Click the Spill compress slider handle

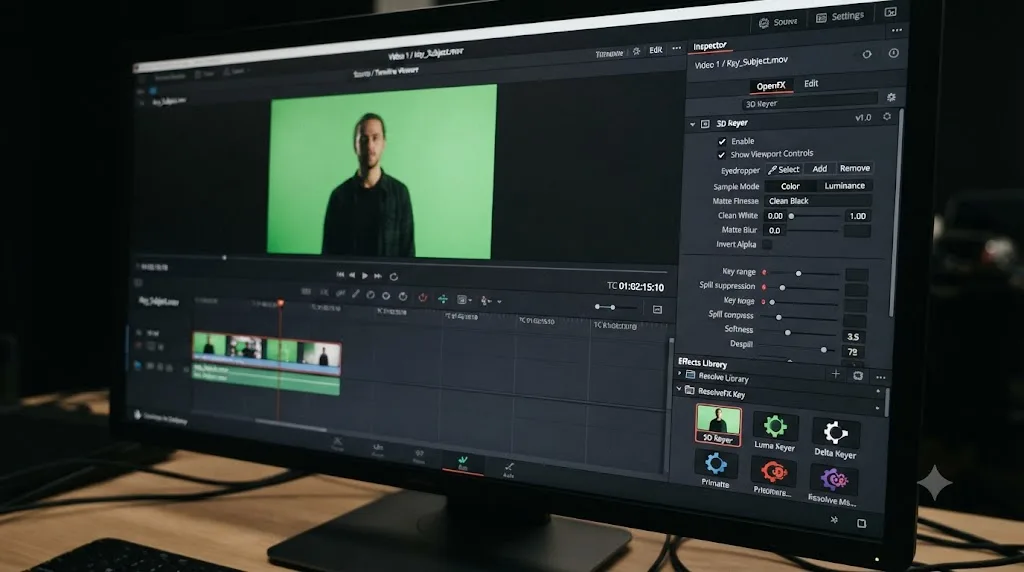pos(778,317)
